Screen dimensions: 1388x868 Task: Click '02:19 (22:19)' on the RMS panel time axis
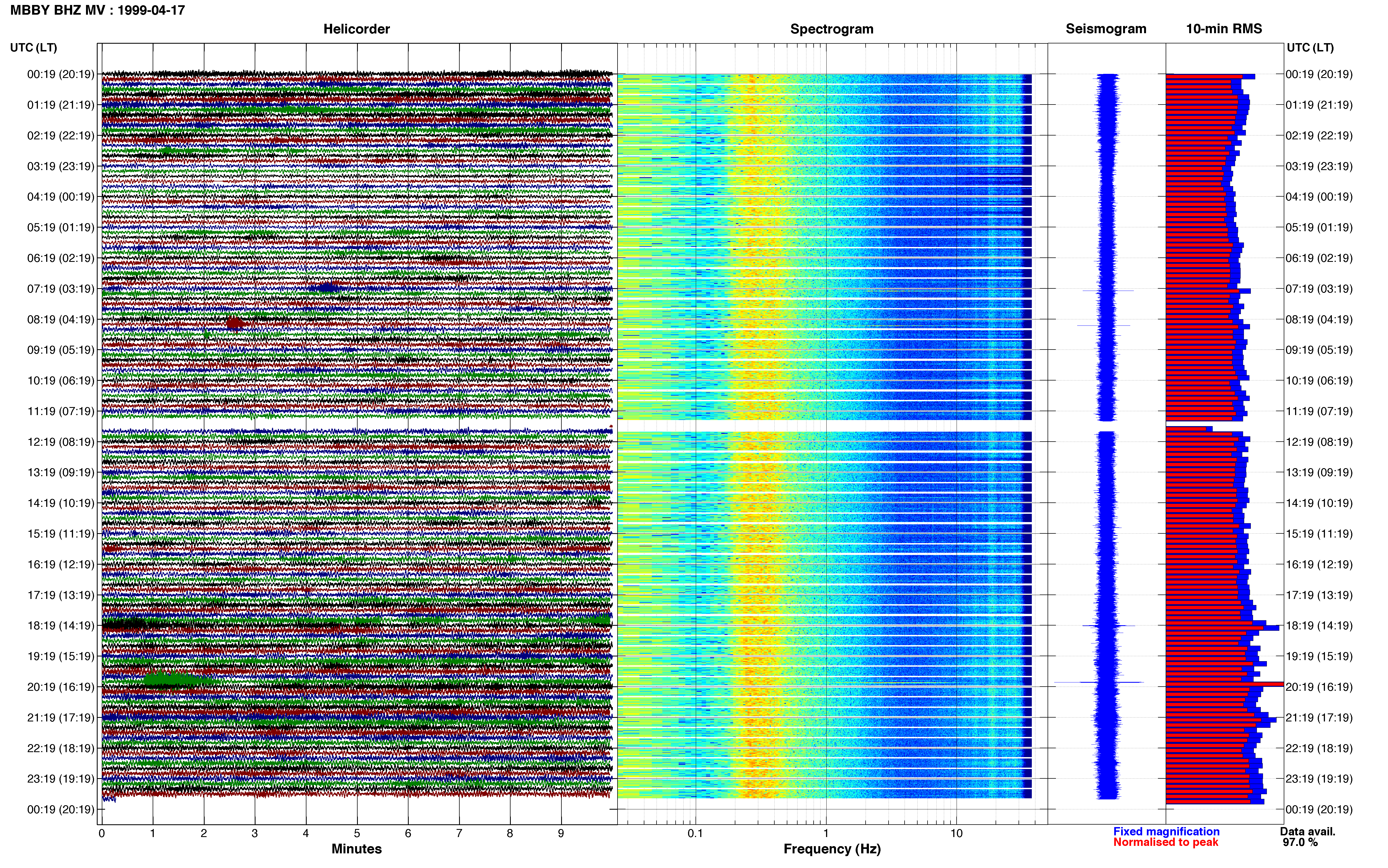tap(1319, 135)
